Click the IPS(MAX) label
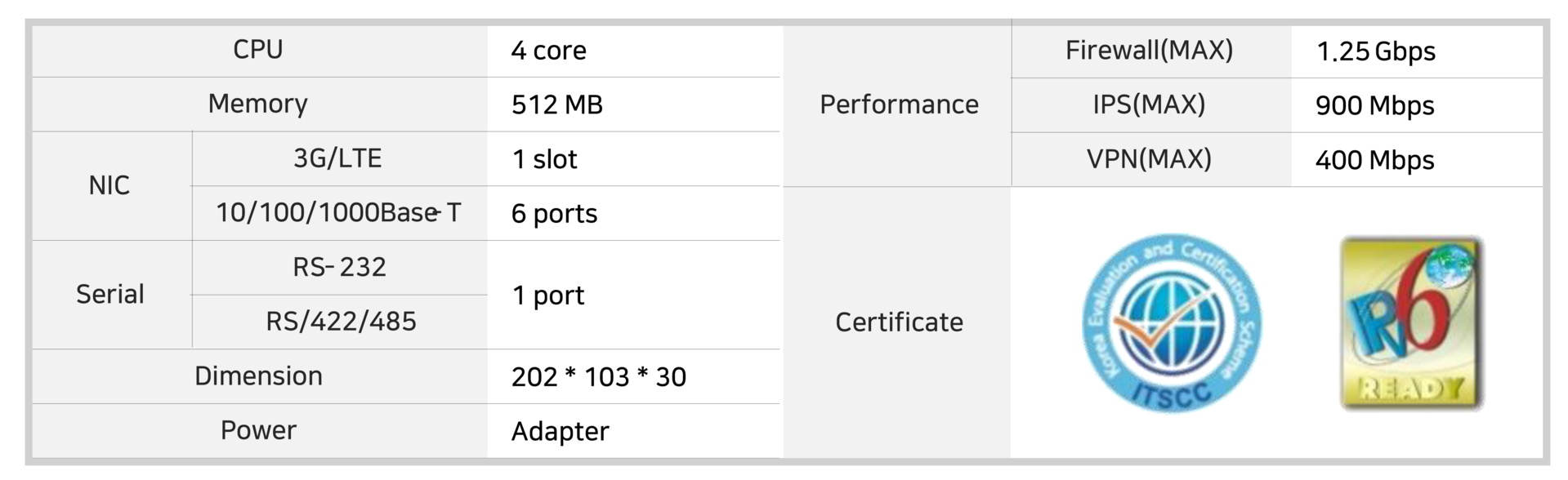This screenshot has height=480, width=1568. [1150, 104]
